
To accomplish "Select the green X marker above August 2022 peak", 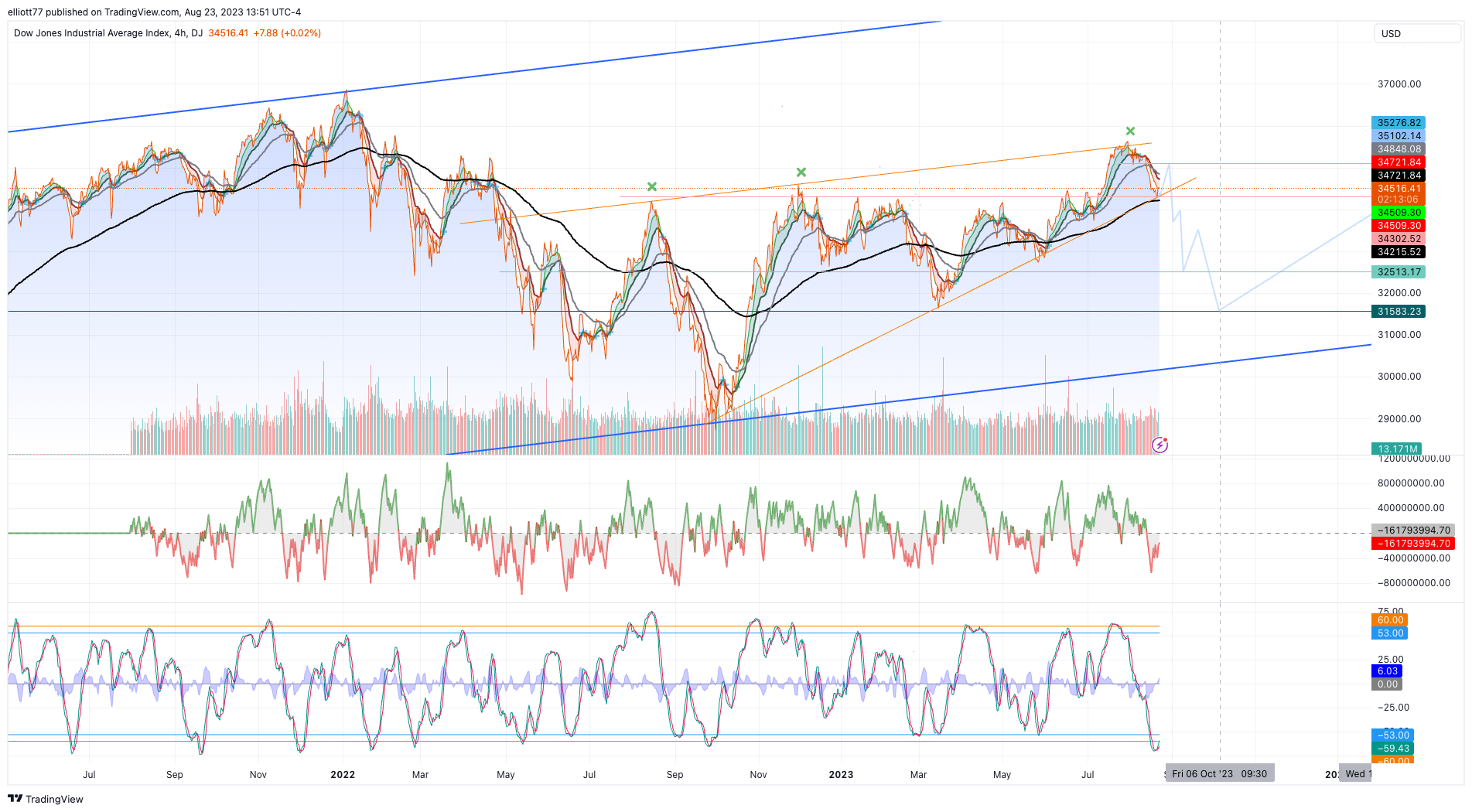I will point(652,186).
